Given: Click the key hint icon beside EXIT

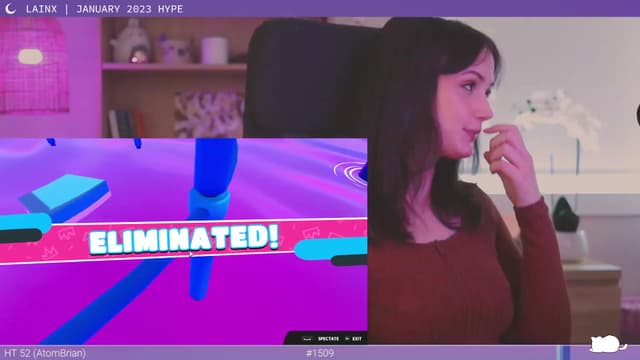Looking at the screenshot, I should (347, 339).
